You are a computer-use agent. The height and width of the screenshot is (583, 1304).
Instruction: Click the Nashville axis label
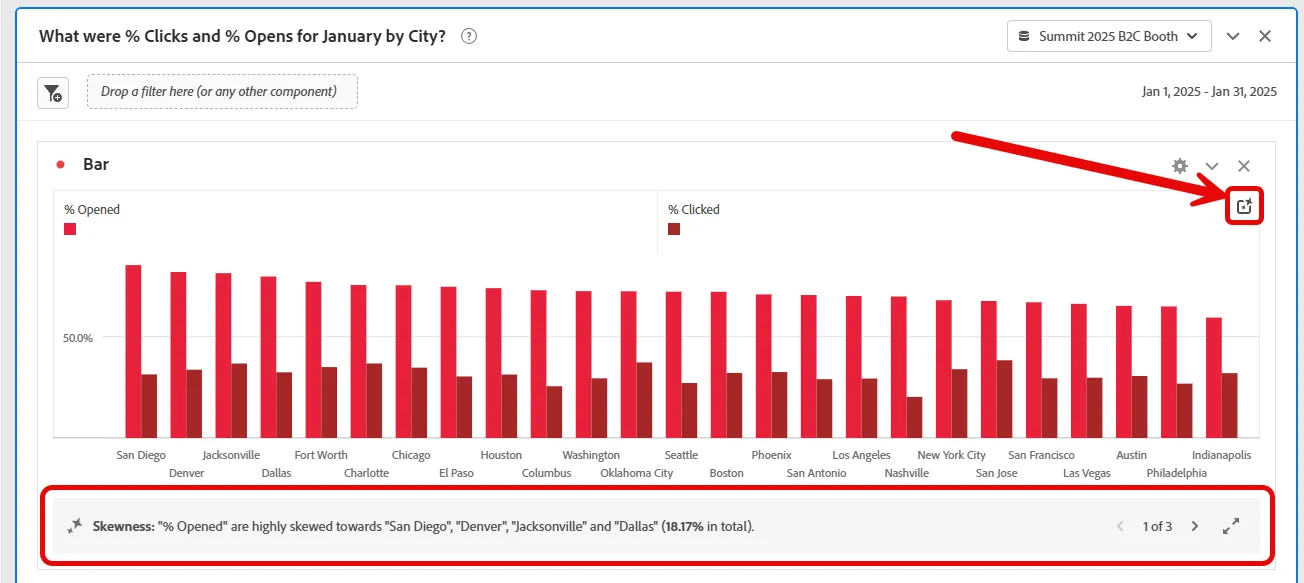click(x=907, y=473)
